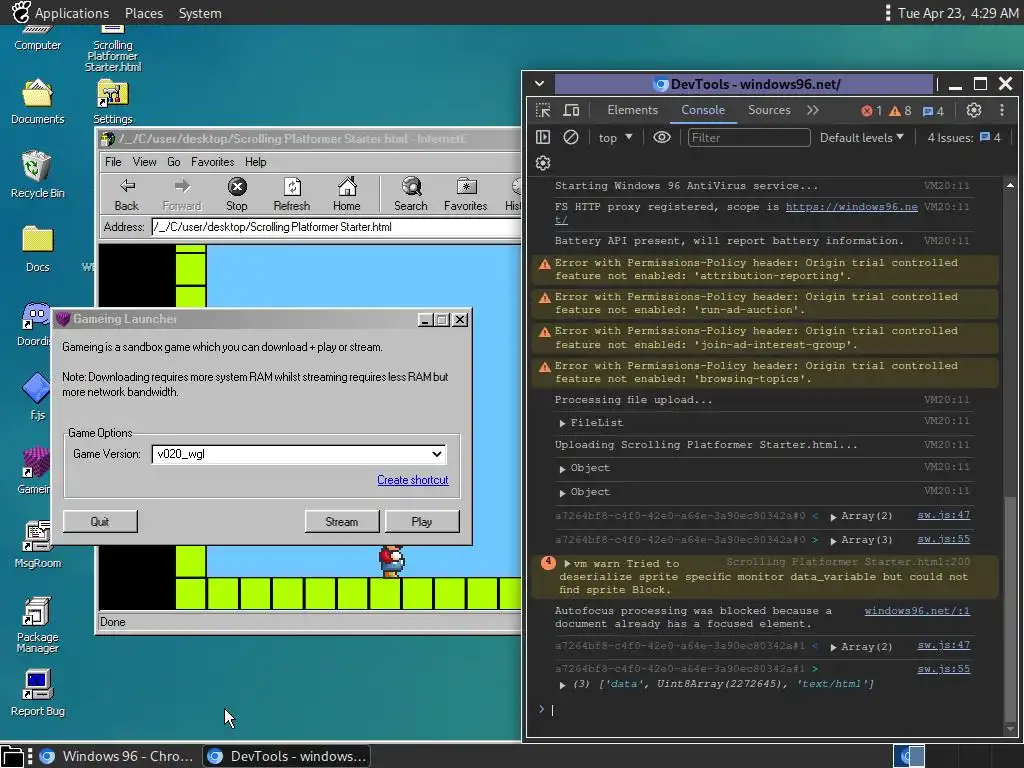The width and height of the screenshot is (1024, 768).
Task: Expand the first Object console entry
Action: click(562, 469)
